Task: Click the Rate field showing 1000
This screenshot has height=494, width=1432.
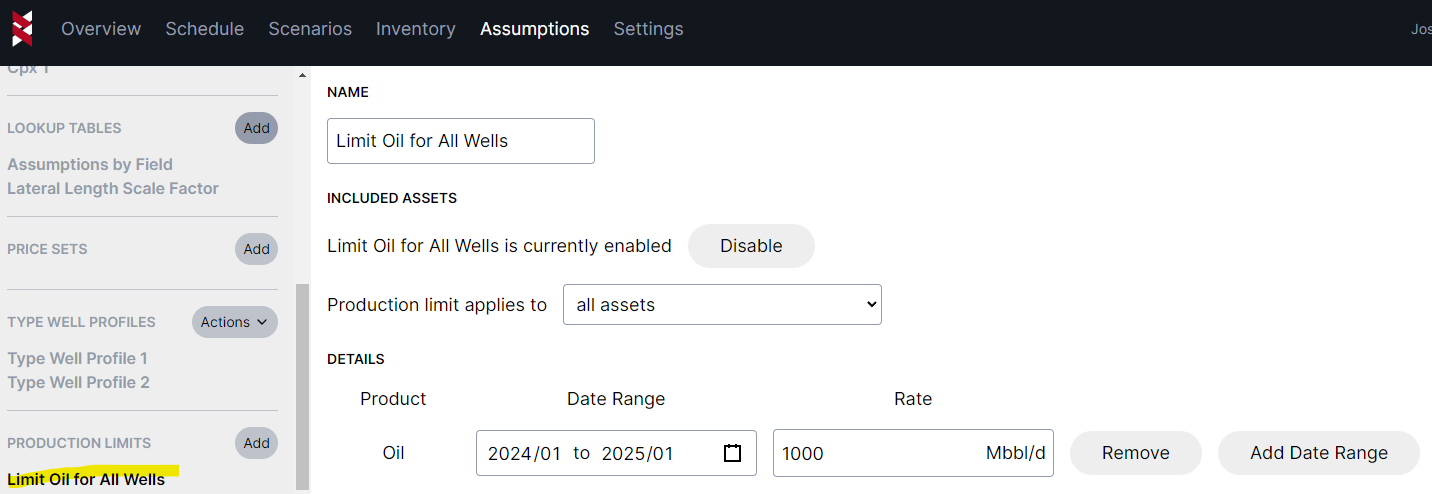Action: [913, 453]
